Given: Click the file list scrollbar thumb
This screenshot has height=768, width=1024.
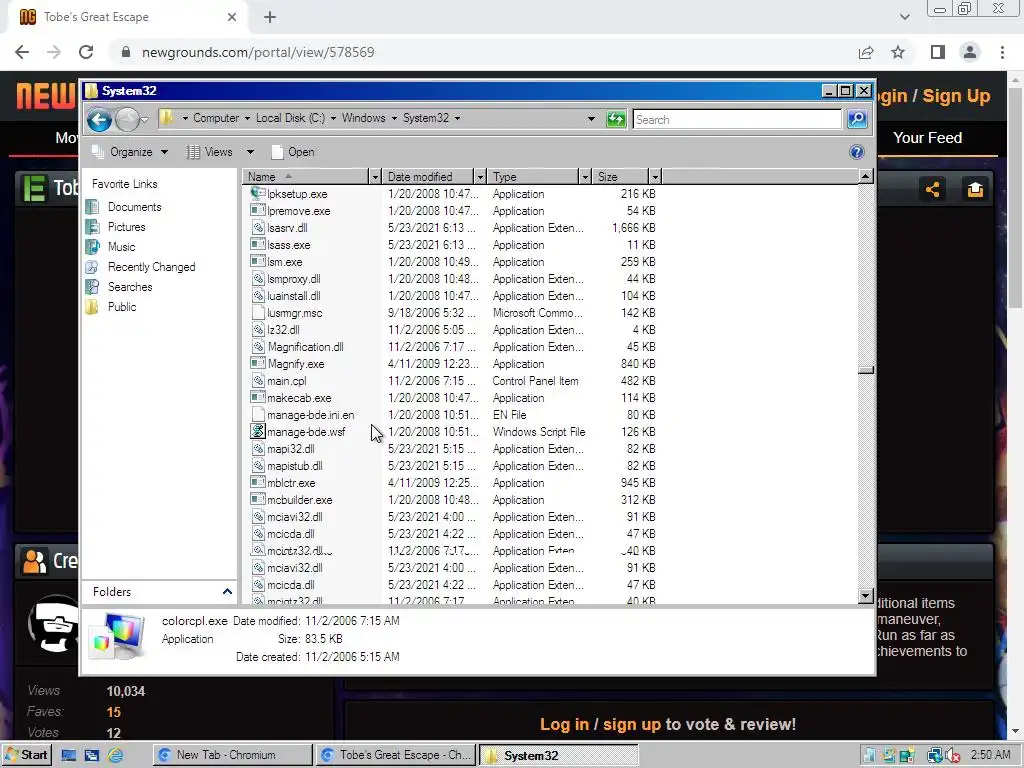Looking at the screenshot, I should (x=866, y=370).
